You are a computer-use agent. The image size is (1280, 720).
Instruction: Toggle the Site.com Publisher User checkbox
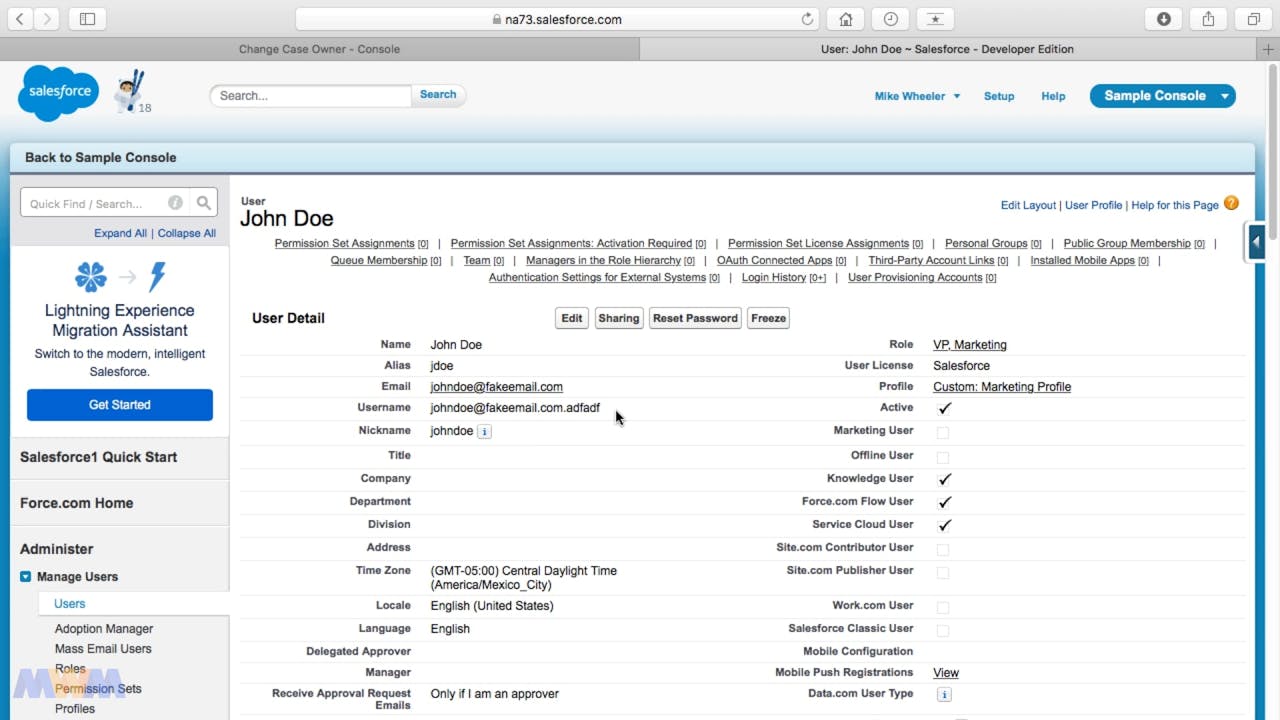943,573
